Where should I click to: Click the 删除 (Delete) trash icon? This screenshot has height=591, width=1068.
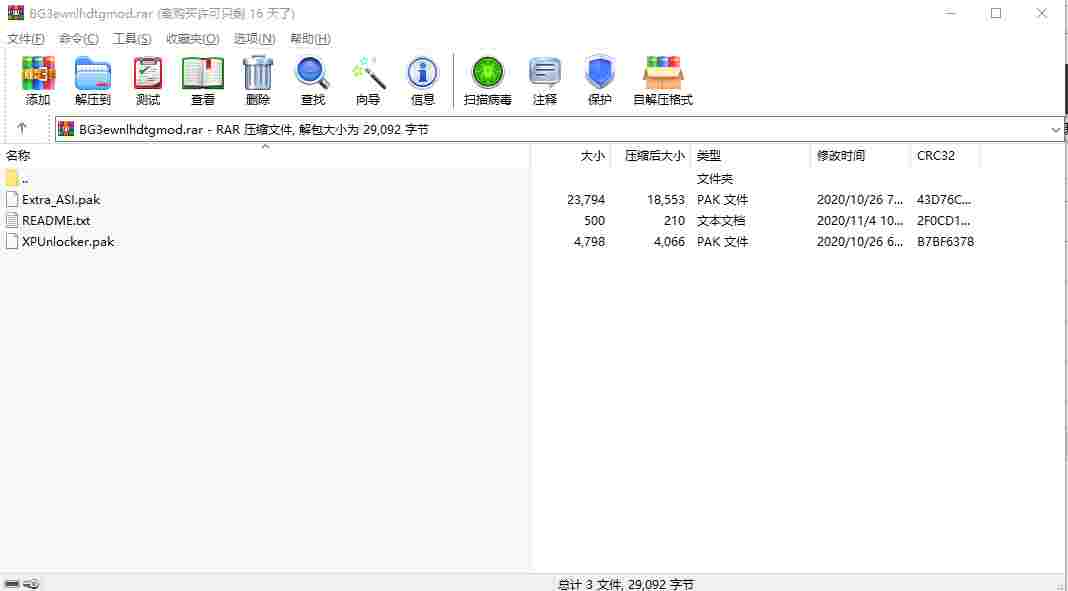pyautogui.click(x=257, y=74)
